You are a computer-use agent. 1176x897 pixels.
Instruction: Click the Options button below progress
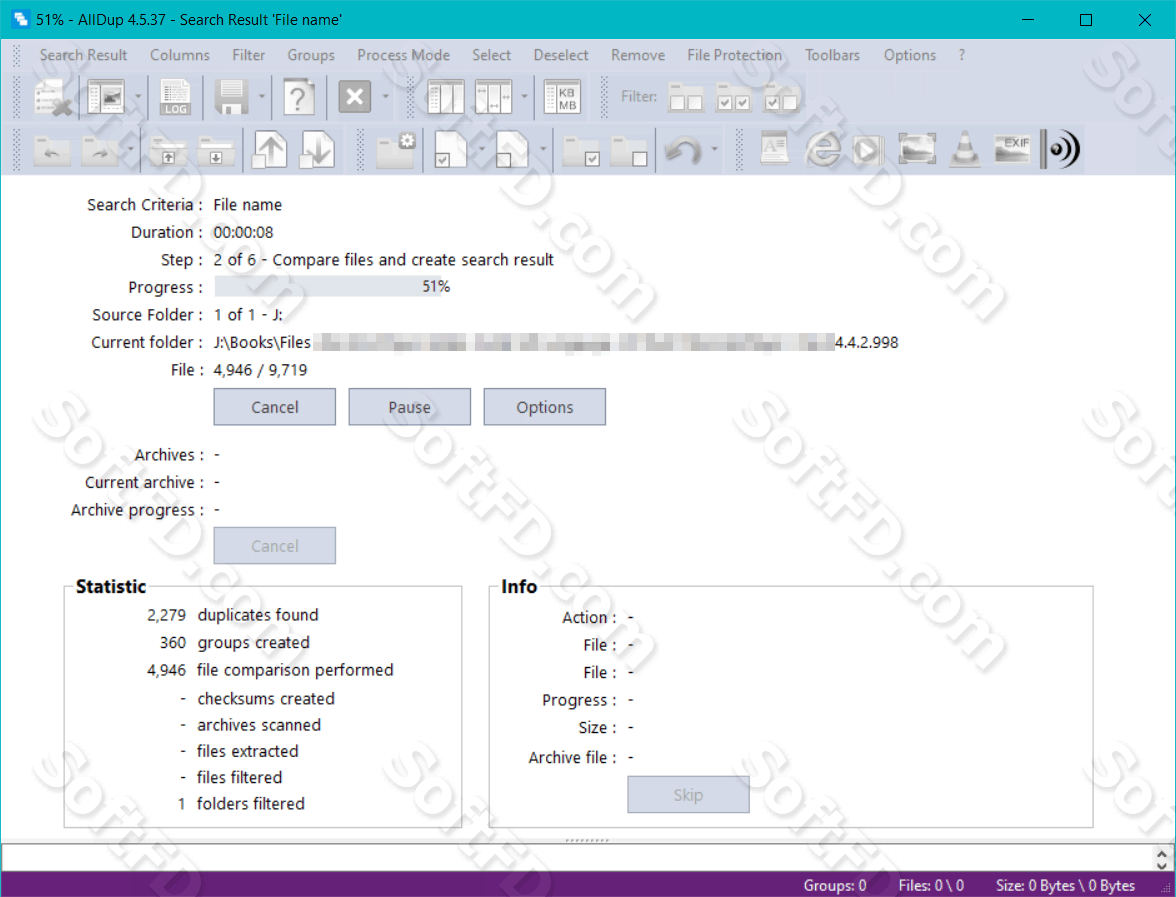544,406
